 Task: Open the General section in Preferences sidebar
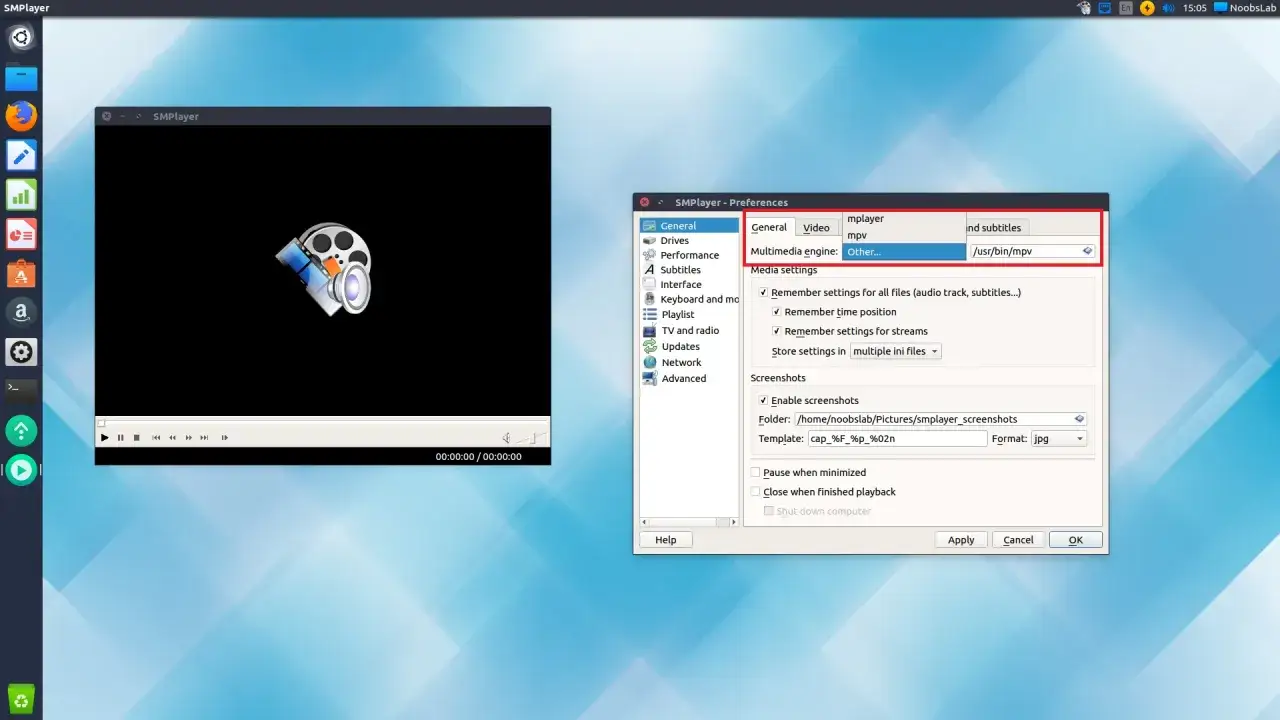coord(690,226)
